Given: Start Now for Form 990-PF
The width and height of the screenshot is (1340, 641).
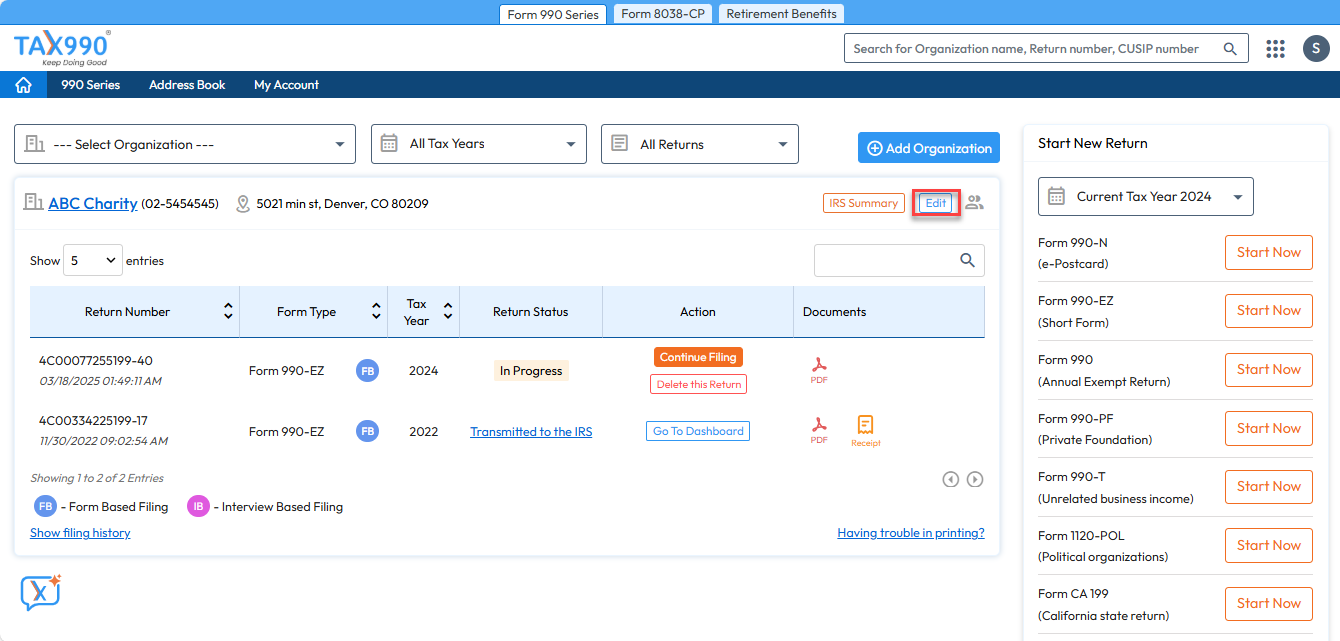Looking at the screenshot, I should 1269,428.
